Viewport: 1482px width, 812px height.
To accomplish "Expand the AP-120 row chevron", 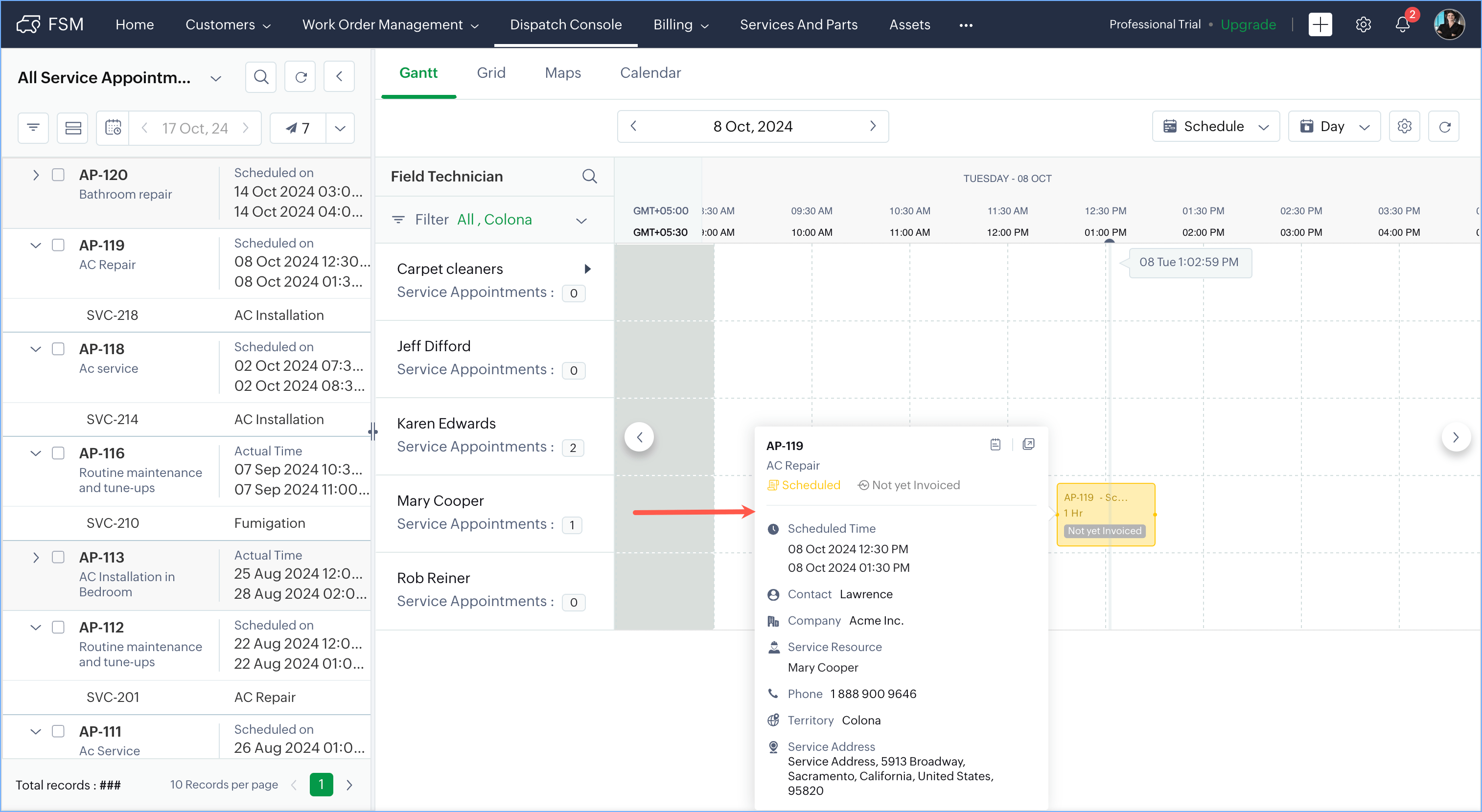I will 36,175.
